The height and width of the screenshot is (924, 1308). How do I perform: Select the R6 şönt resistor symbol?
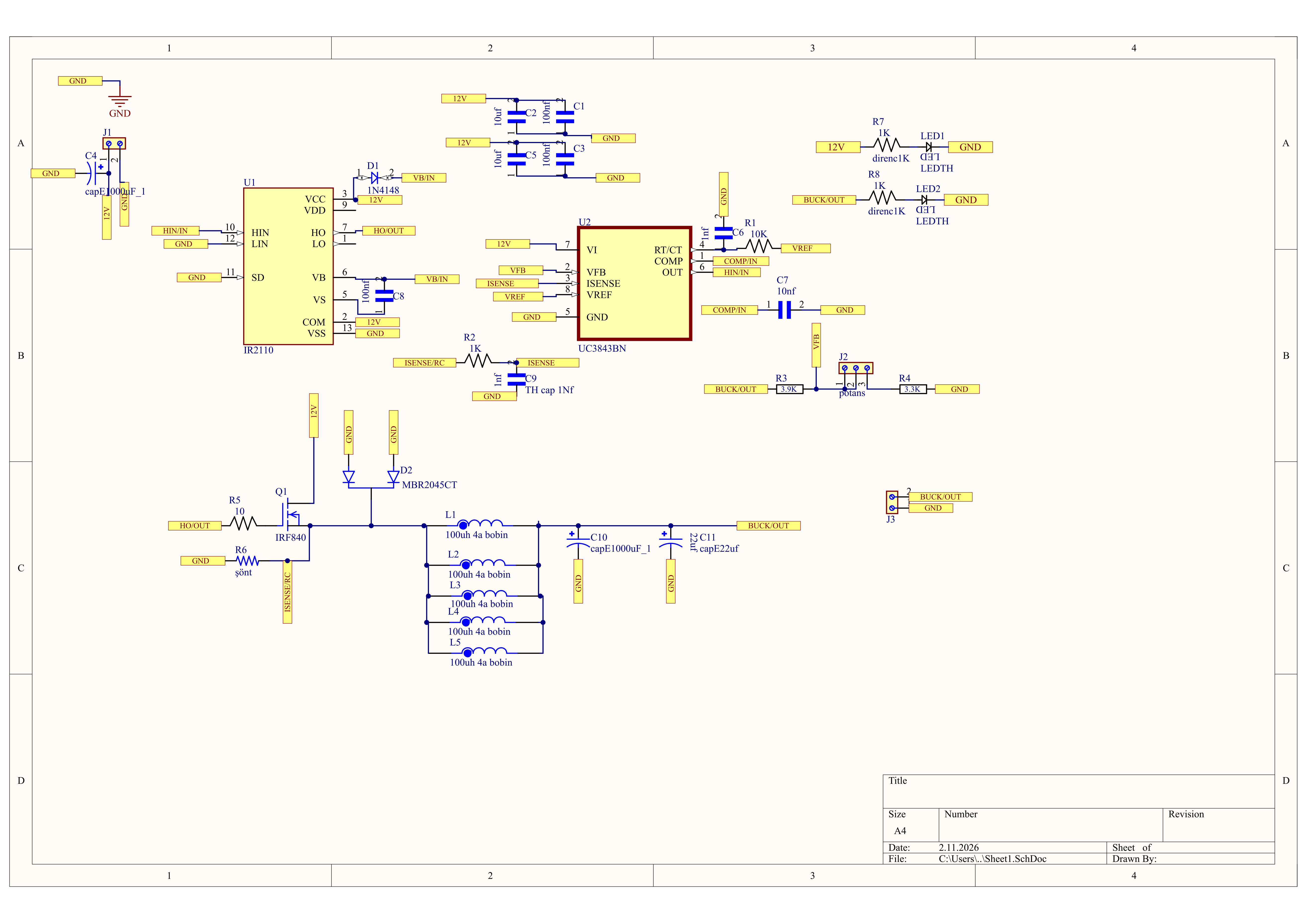[x=248, y=561]
